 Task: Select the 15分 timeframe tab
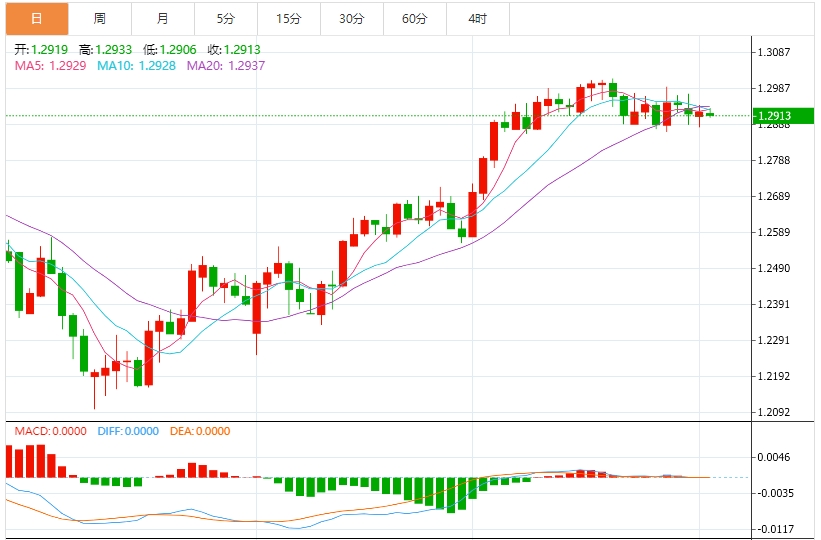[288, 19]
